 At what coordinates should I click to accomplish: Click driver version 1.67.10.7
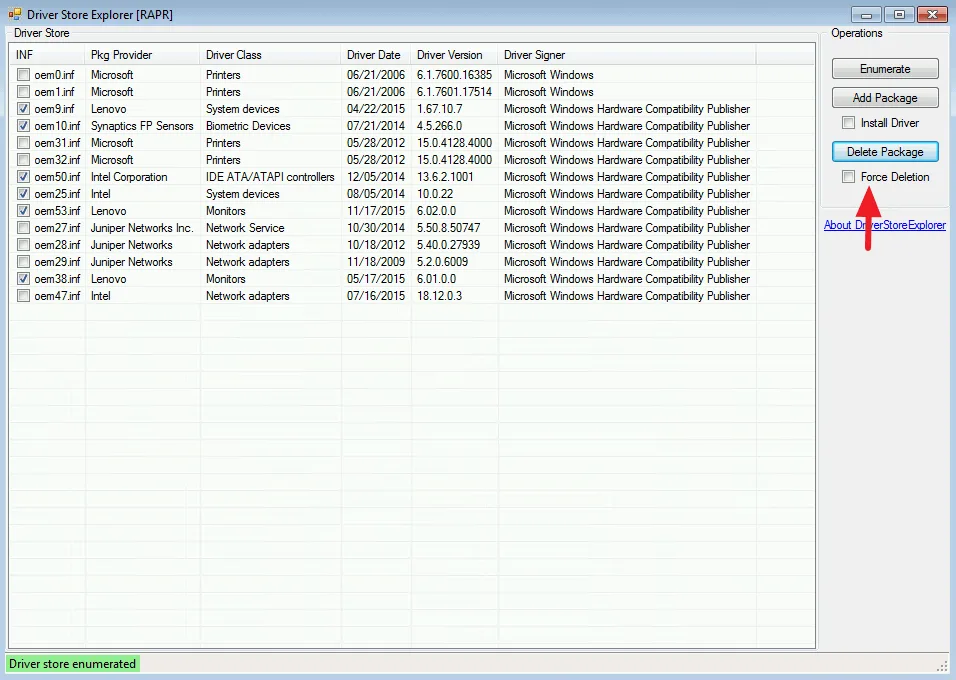pyautogui.click(x=440, y=109)
